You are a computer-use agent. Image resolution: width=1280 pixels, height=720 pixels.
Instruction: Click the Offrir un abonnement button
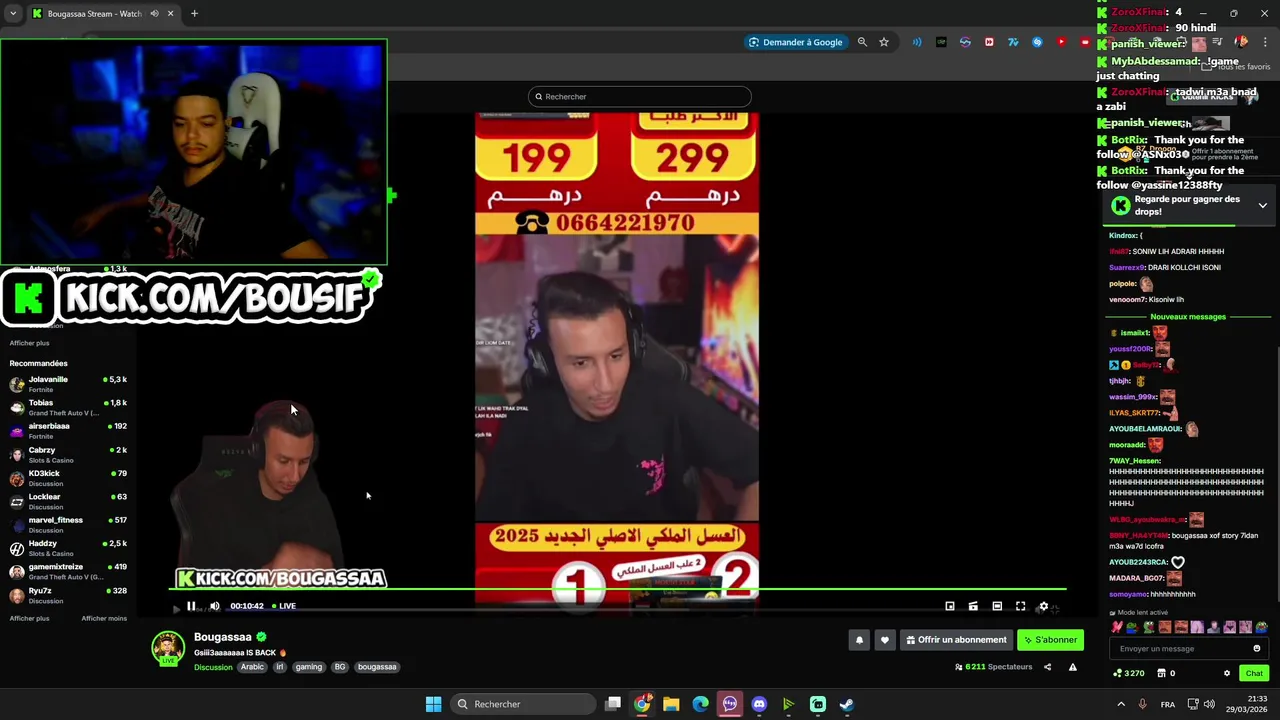tap(956, 640)
